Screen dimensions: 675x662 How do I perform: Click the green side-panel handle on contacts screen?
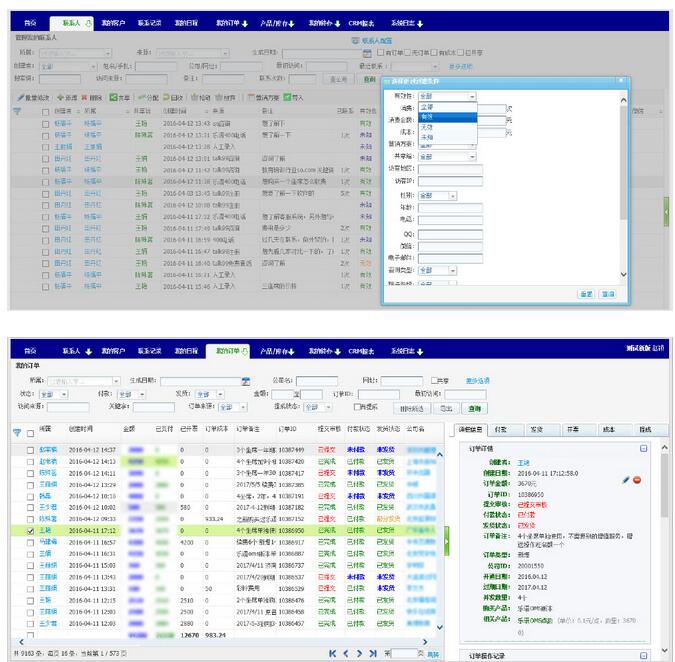[666, 211]
